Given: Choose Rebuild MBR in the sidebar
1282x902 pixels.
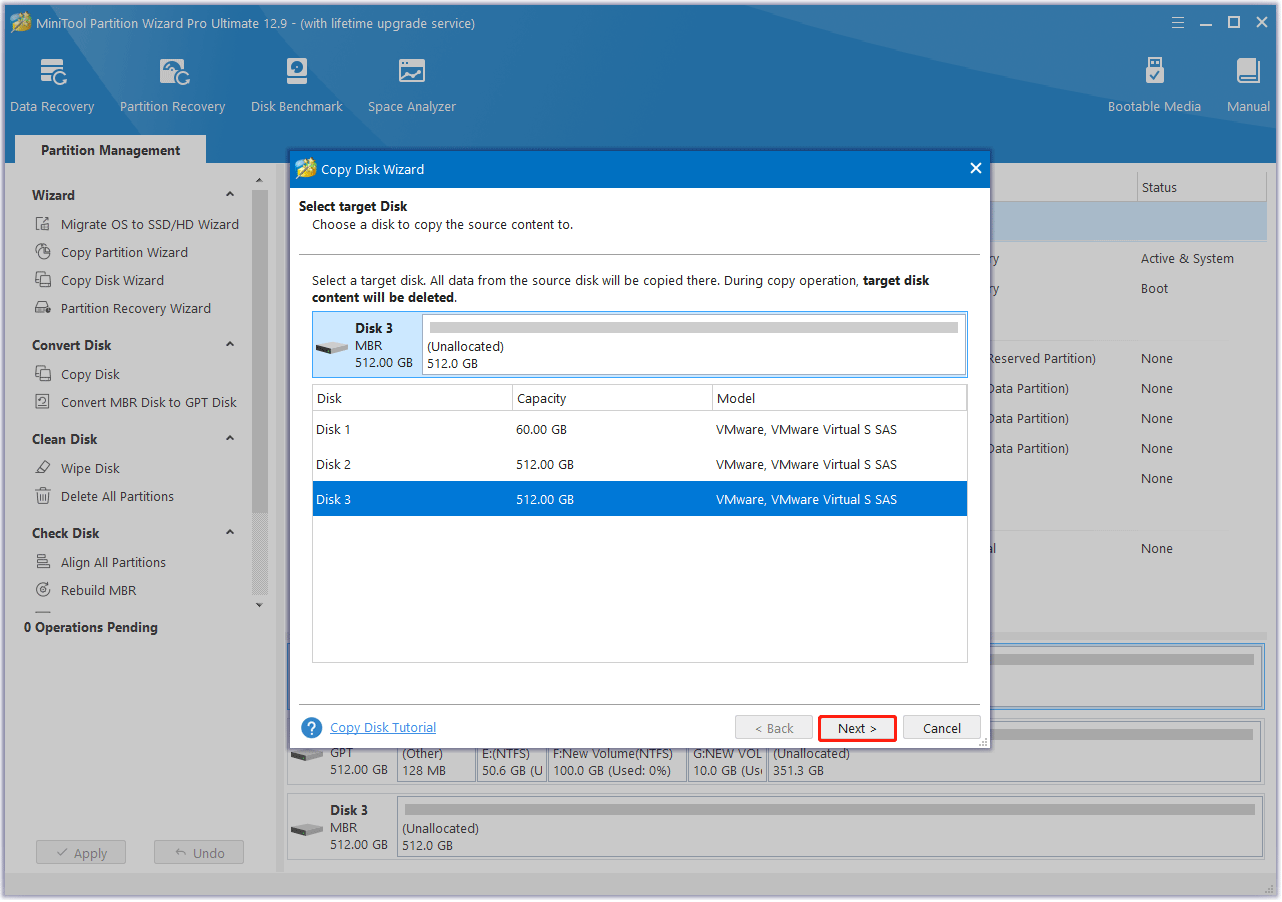Looking at the screenshot, I should coord(98,590).
